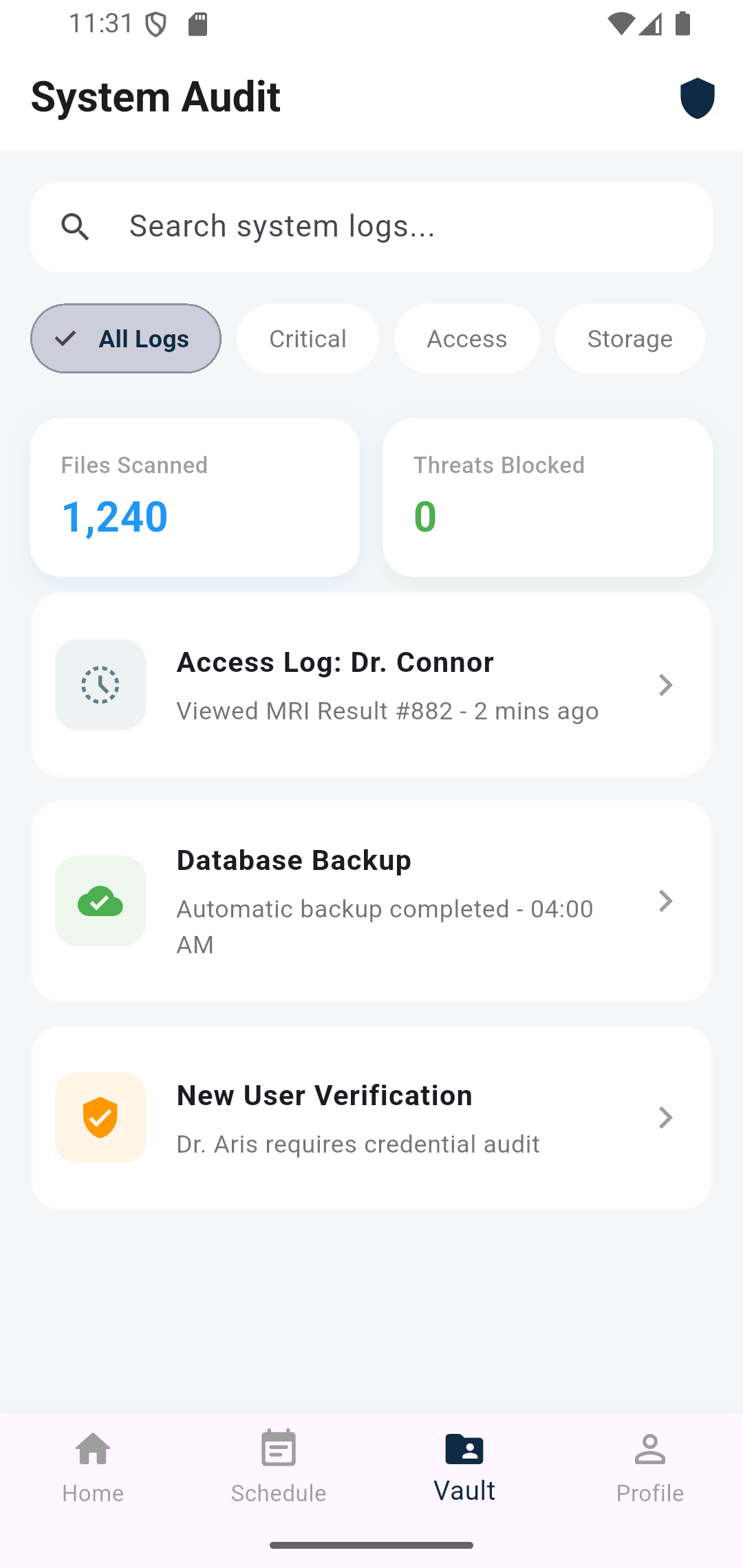
Task: Open New User Verification entry title
Action: pyautogui.click(x=325, y=1096)
